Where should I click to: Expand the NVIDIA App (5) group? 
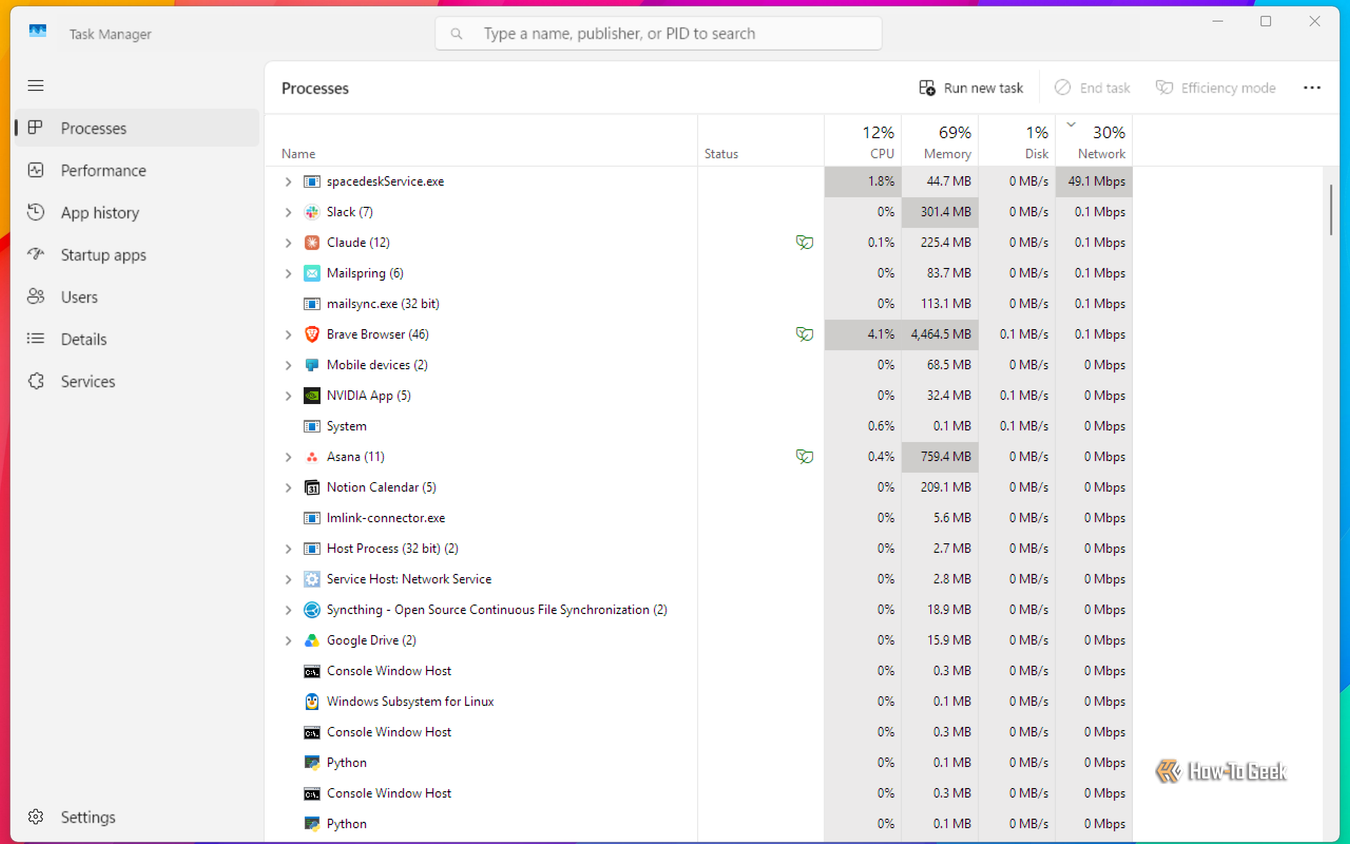tap(288, 396)
